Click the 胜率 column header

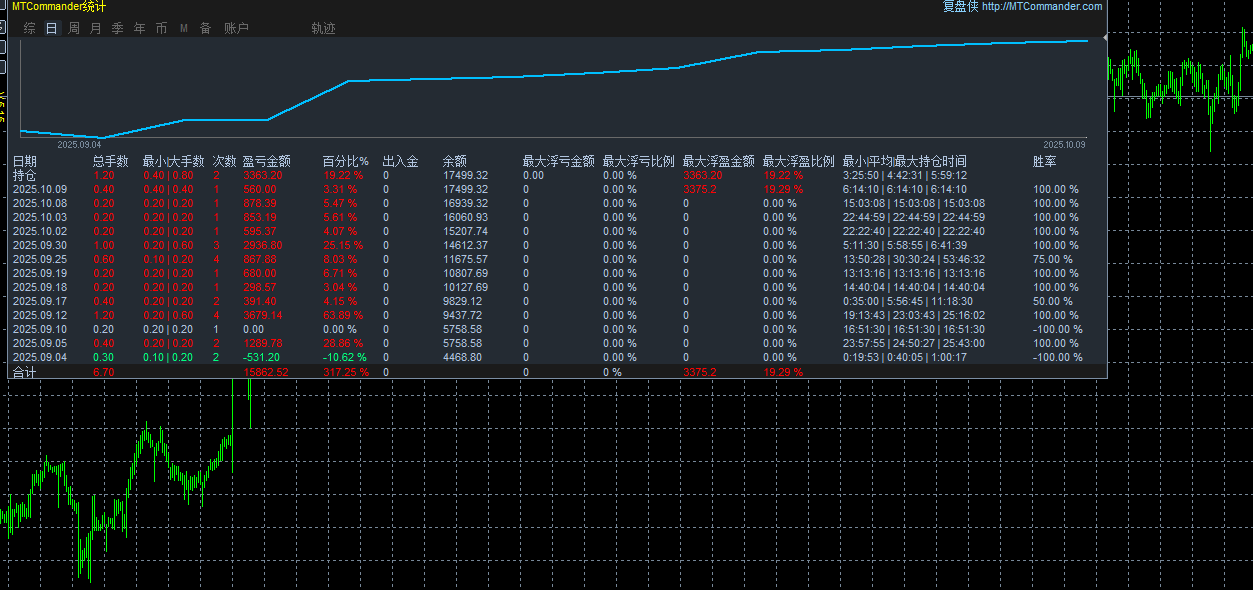pos(1045,161)
